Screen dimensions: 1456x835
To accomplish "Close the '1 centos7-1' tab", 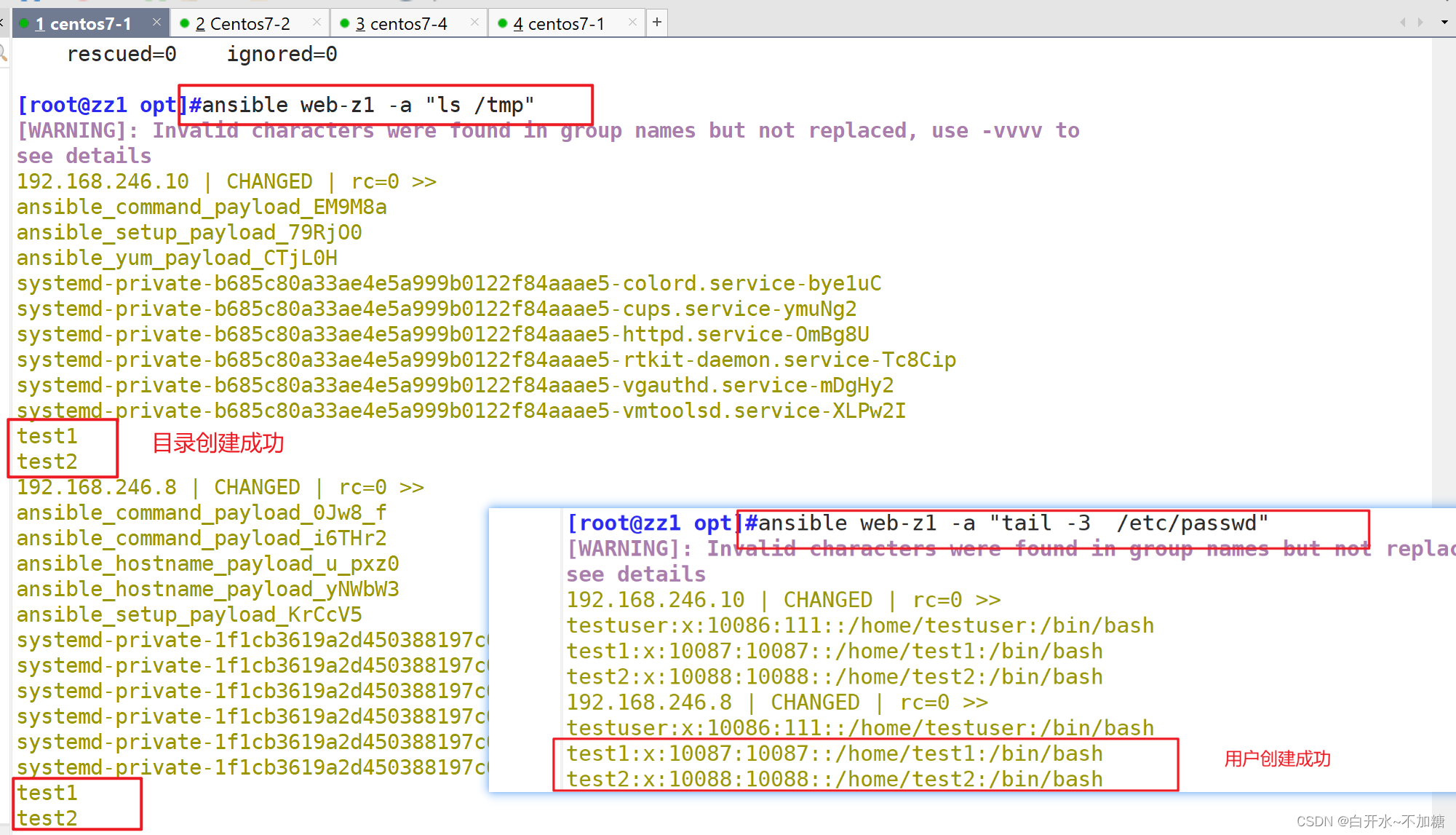I will (x=156, y=23).
